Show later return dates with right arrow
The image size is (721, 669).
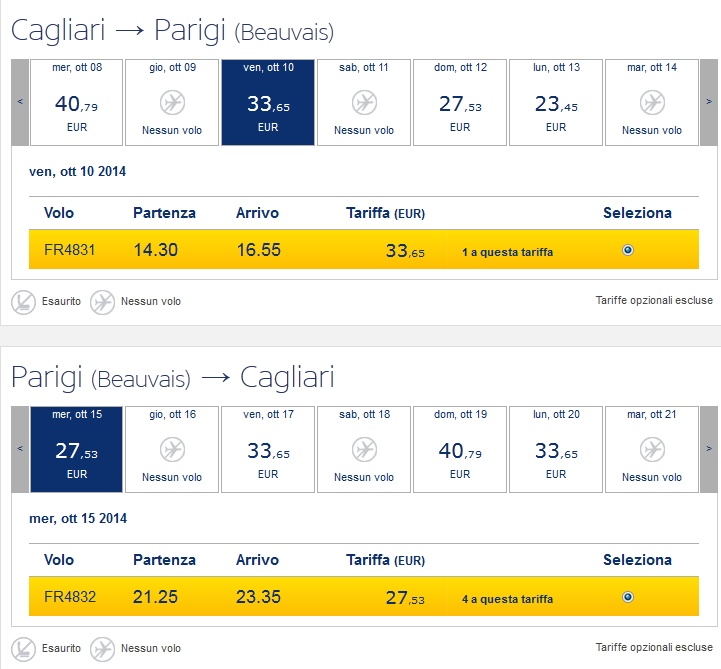pos(708,449)
